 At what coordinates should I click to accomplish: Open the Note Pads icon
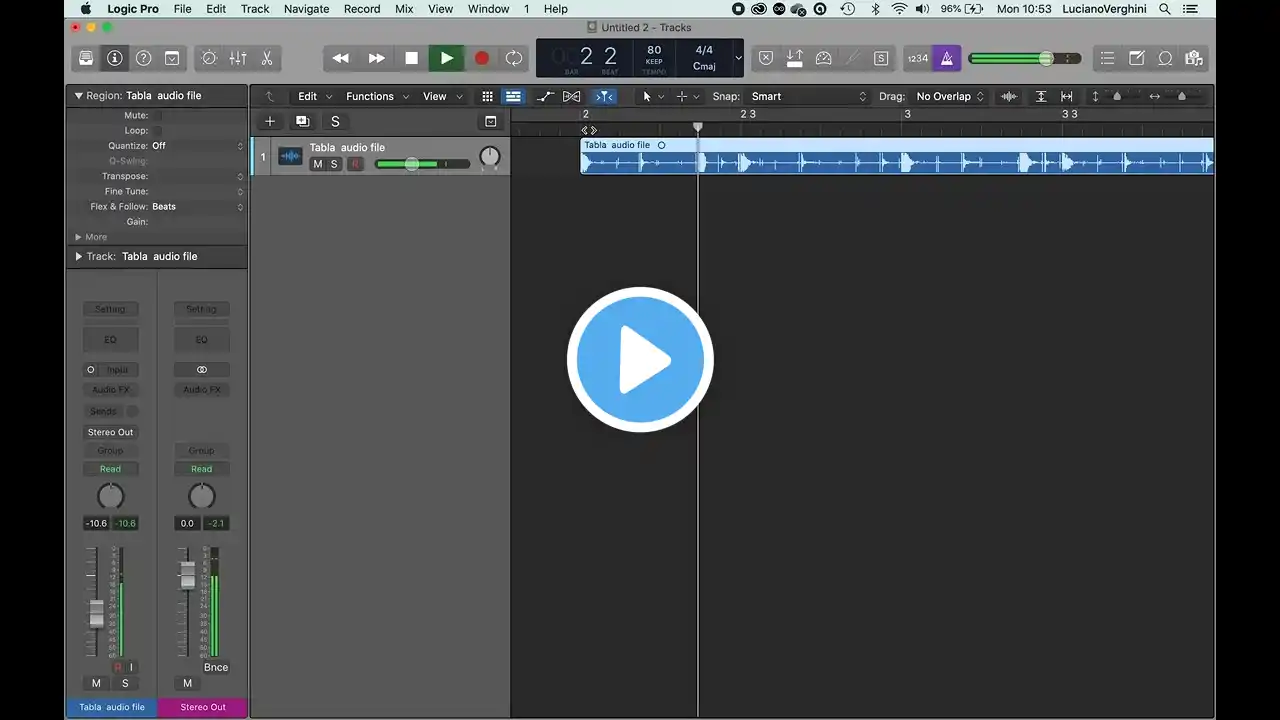[x=1136, y=58]
